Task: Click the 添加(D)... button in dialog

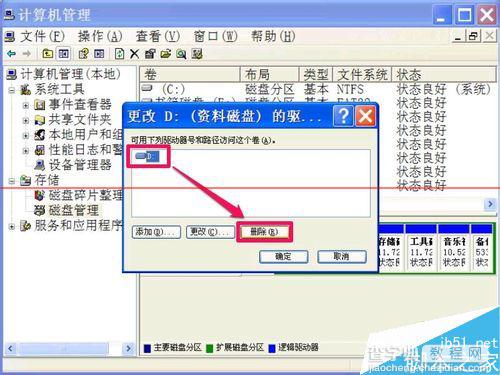Action: click(156, 232)
